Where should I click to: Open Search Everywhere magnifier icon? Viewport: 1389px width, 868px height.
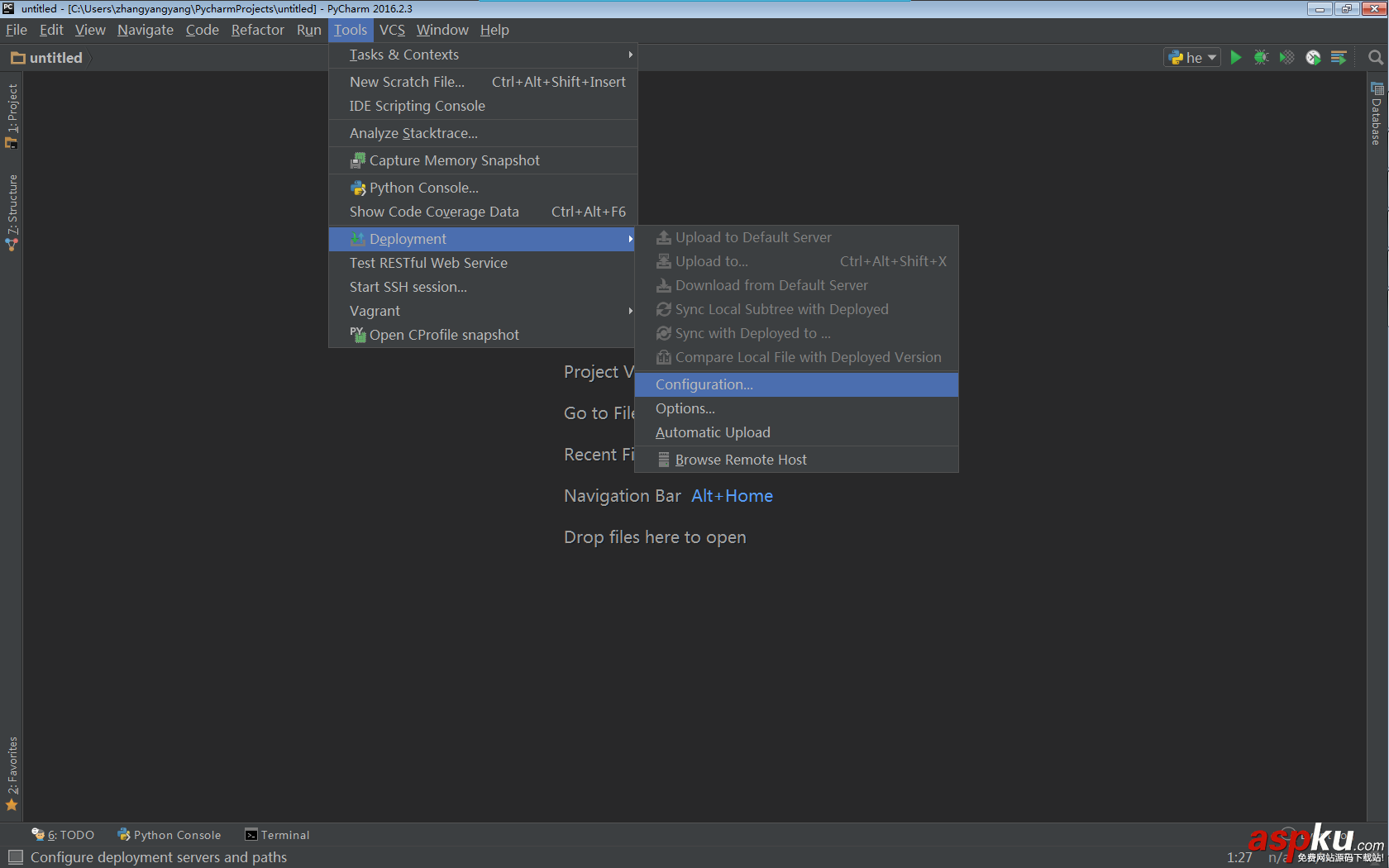tap(1376, 58)
